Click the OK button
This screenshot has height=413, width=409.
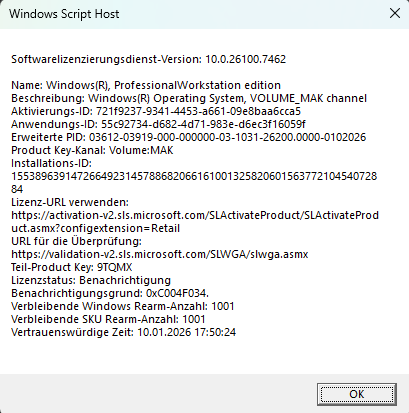[x=357, y=394]
